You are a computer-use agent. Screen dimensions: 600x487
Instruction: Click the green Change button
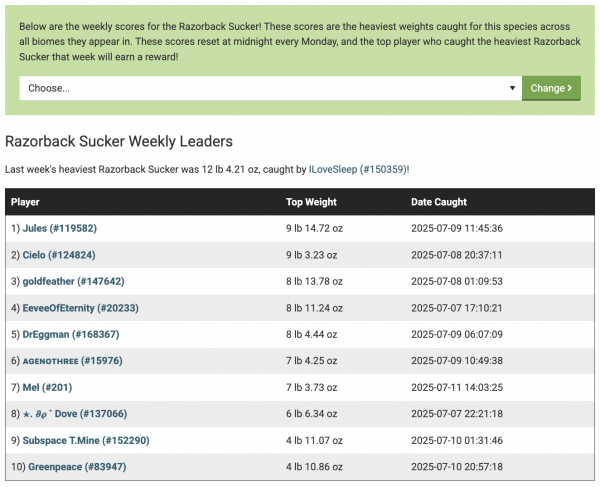(x=551, y=88)
